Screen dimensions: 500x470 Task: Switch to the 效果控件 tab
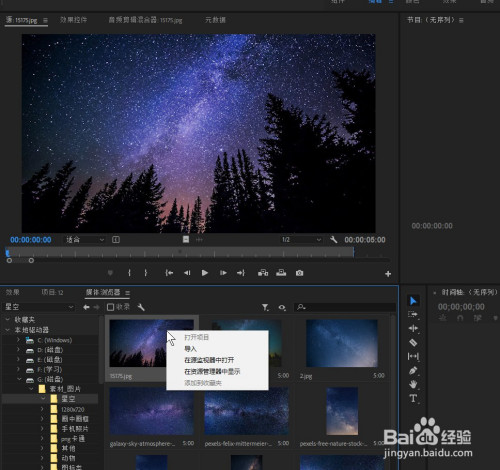(74, 20)
